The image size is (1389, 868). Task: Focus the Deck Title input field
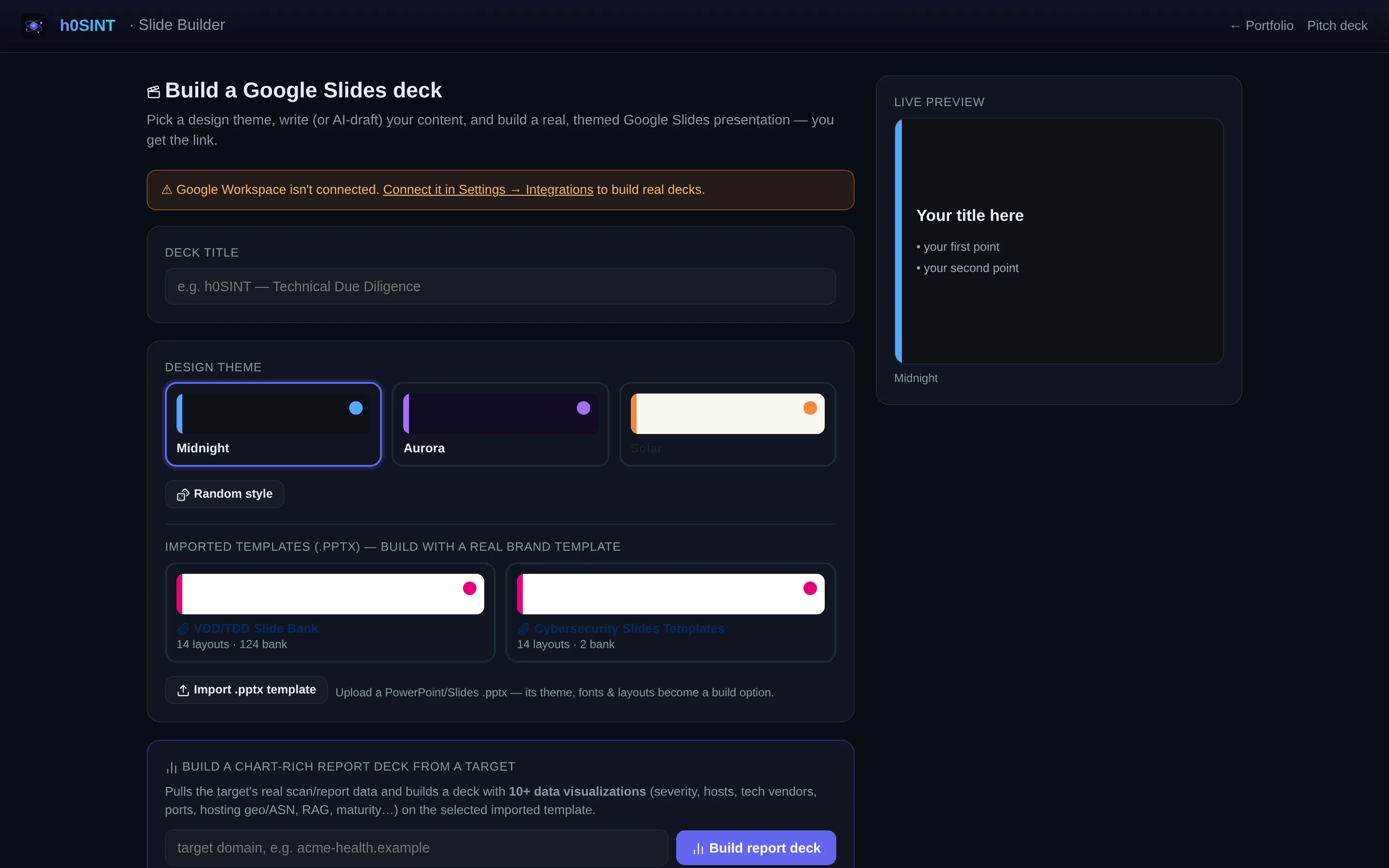pos(500,286)
